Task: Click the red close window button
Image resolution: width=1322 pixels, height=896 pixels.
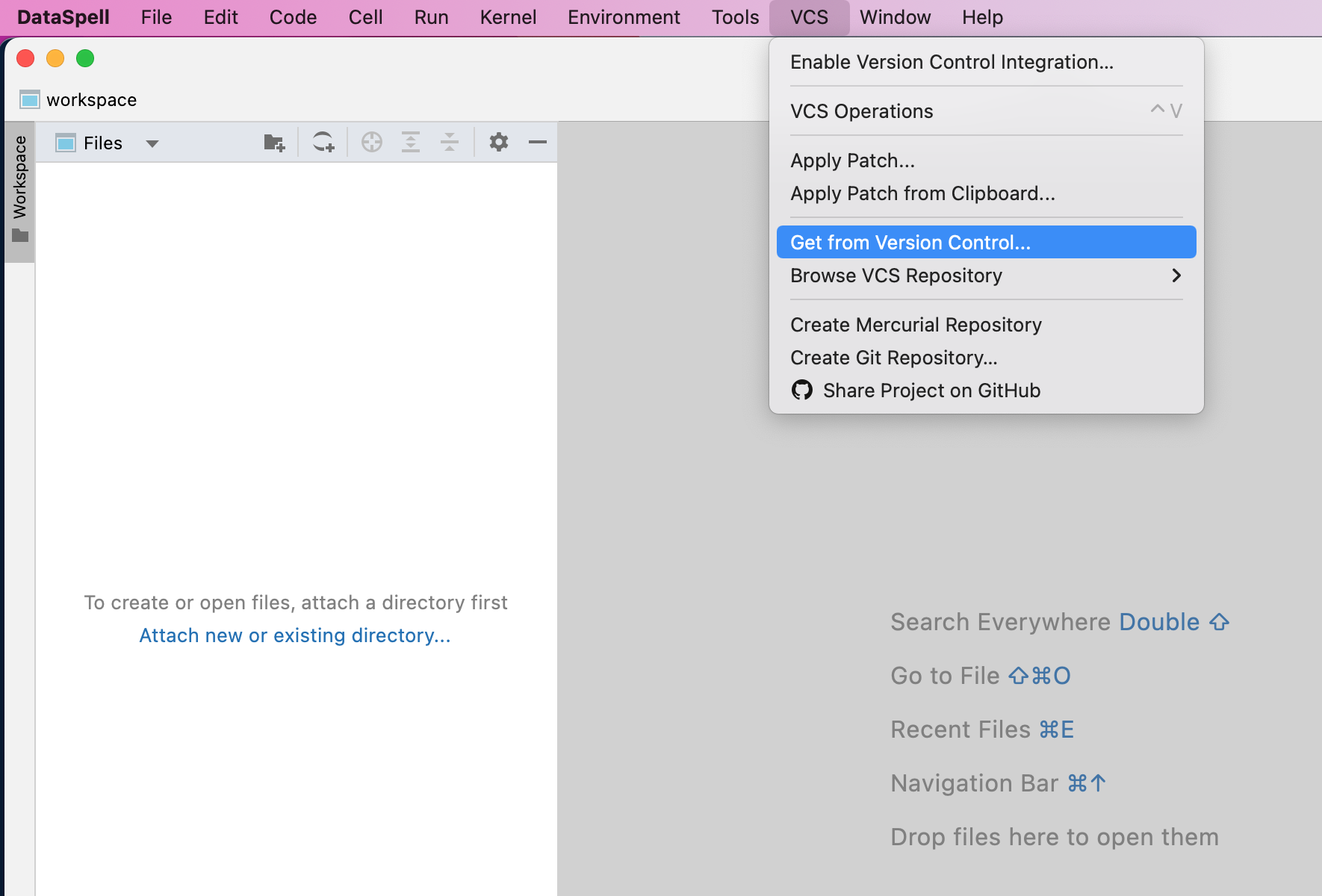Action: pyautogui.click(x=25, y=58)
